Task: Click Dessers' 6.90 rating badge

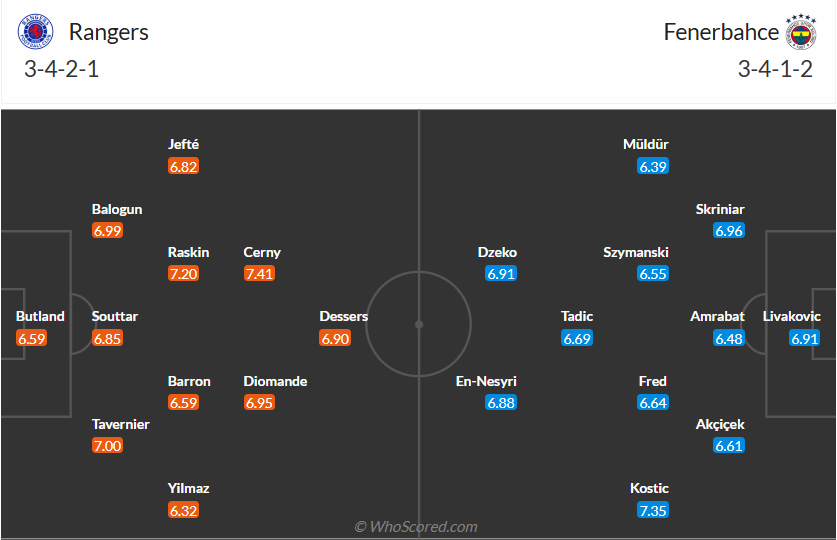Action: [x=335, y=338]
